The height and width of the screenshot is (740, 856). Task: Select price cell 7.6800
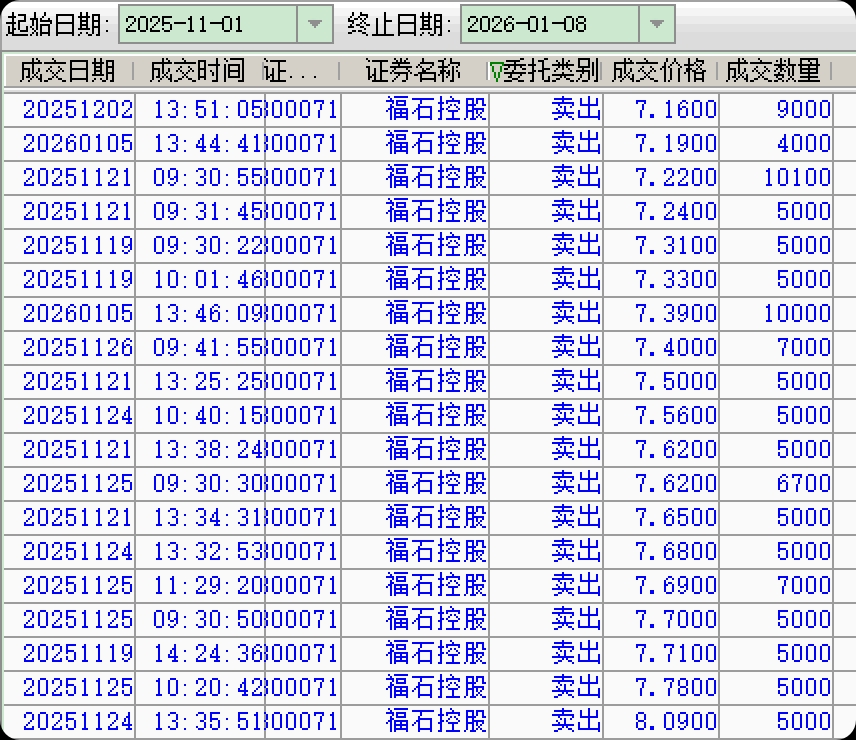pyautogui.click(x=661, y=551)
